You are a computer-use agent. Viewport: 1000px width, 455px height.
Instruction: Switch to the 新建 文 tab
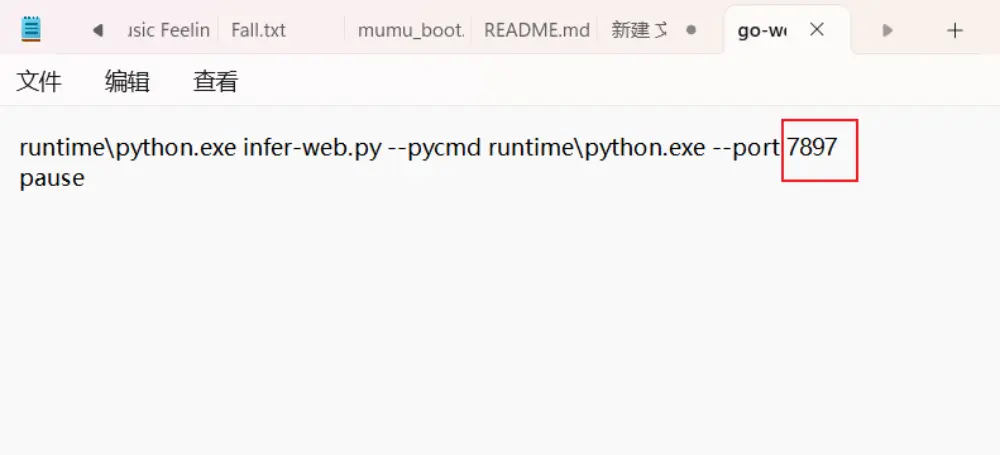(638, 30)
